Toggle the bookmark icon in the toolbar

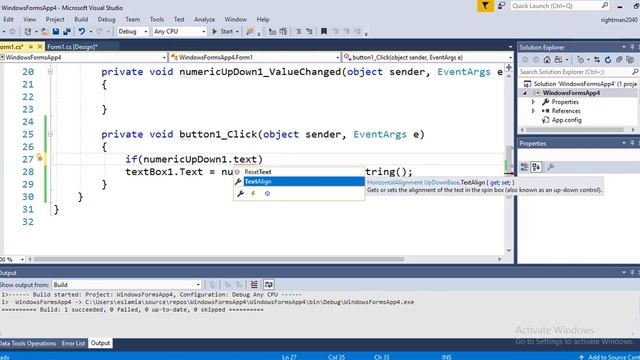coord(324,31)
